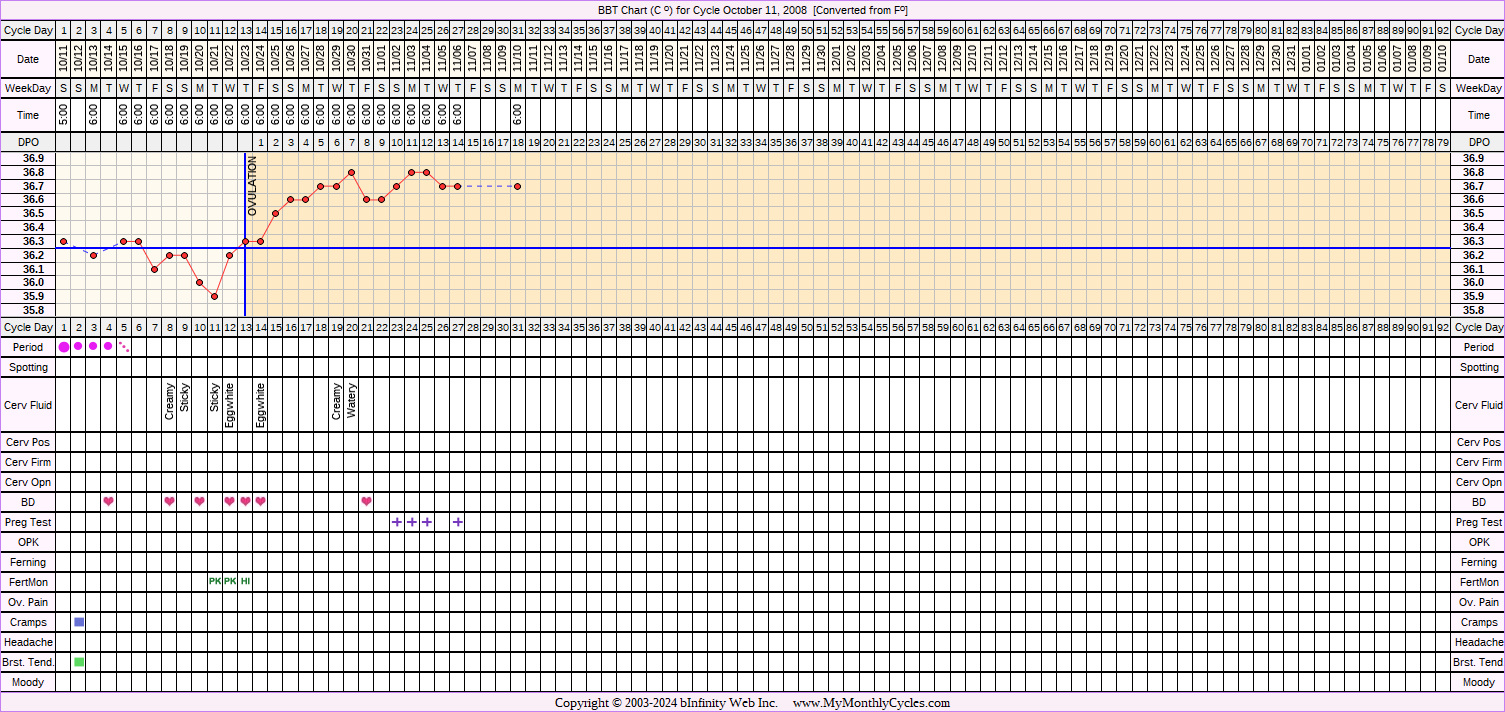
Task: Click the temperature point on cycle day 20
Action: (351, 172)
